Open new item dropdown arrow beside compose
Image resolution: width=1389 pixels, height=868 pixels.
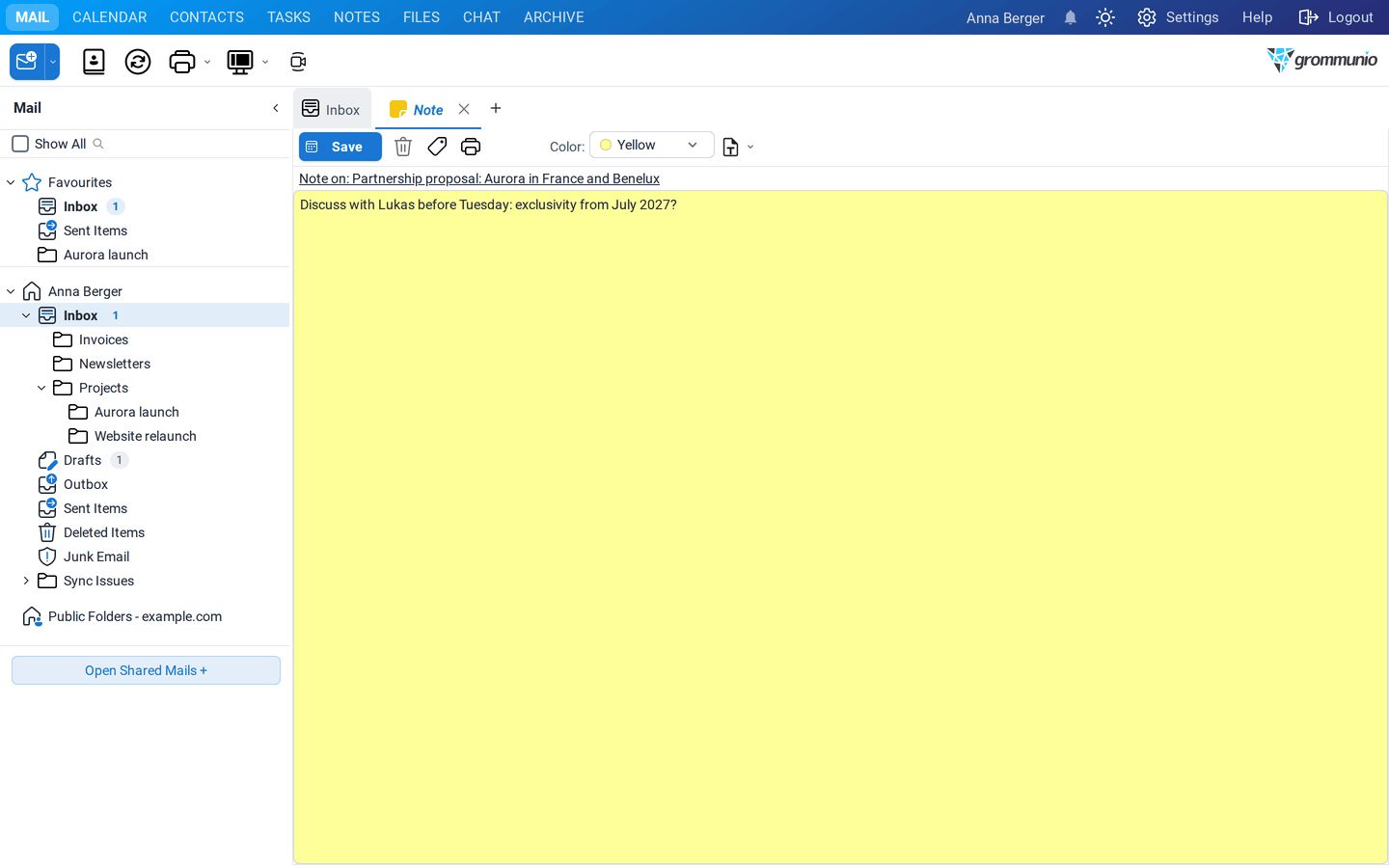pyautogui.click(x=53, y=62)
